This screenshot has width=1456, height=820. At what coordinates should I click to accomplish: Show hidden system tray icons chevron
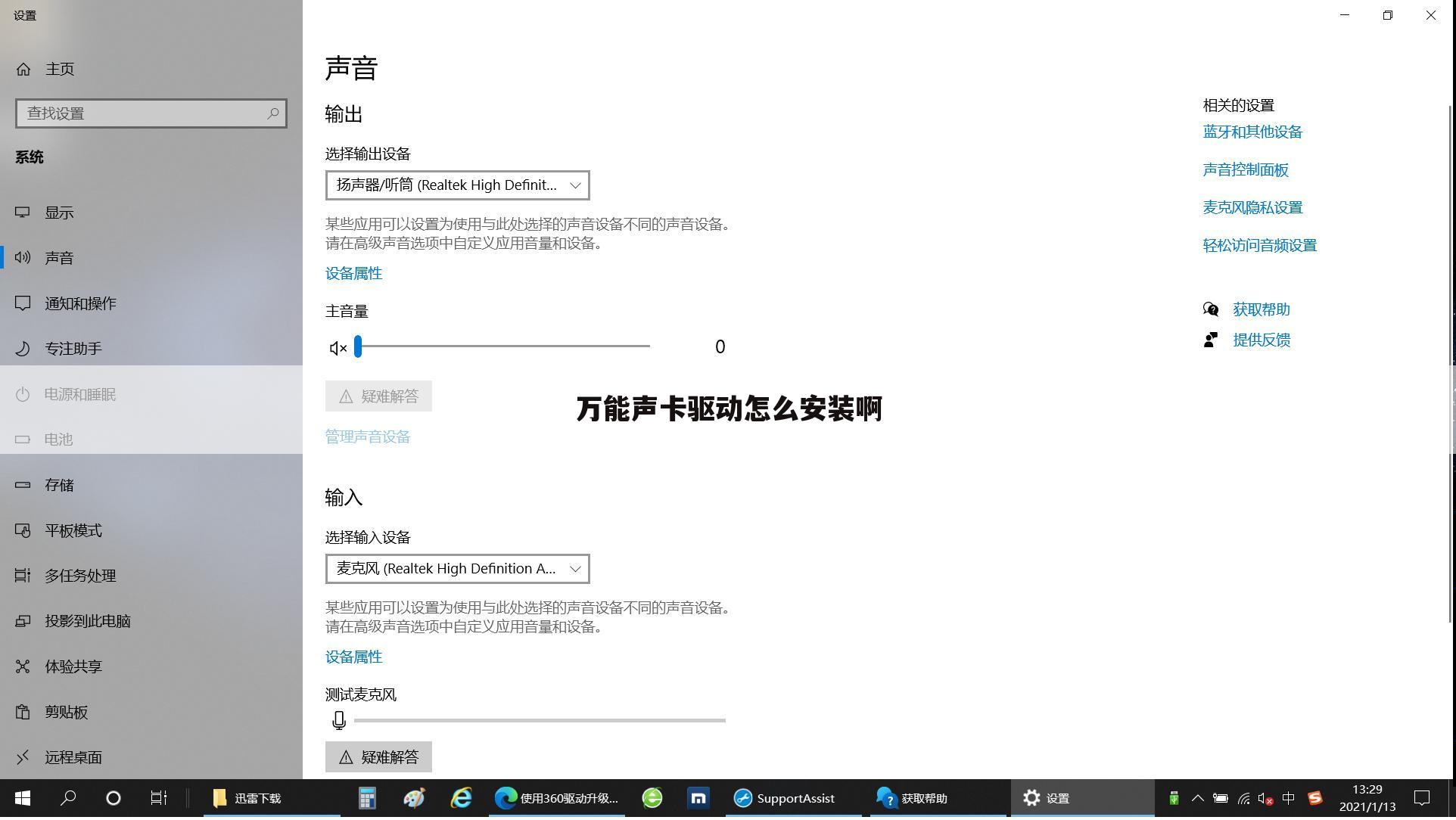click(1197, 800)
